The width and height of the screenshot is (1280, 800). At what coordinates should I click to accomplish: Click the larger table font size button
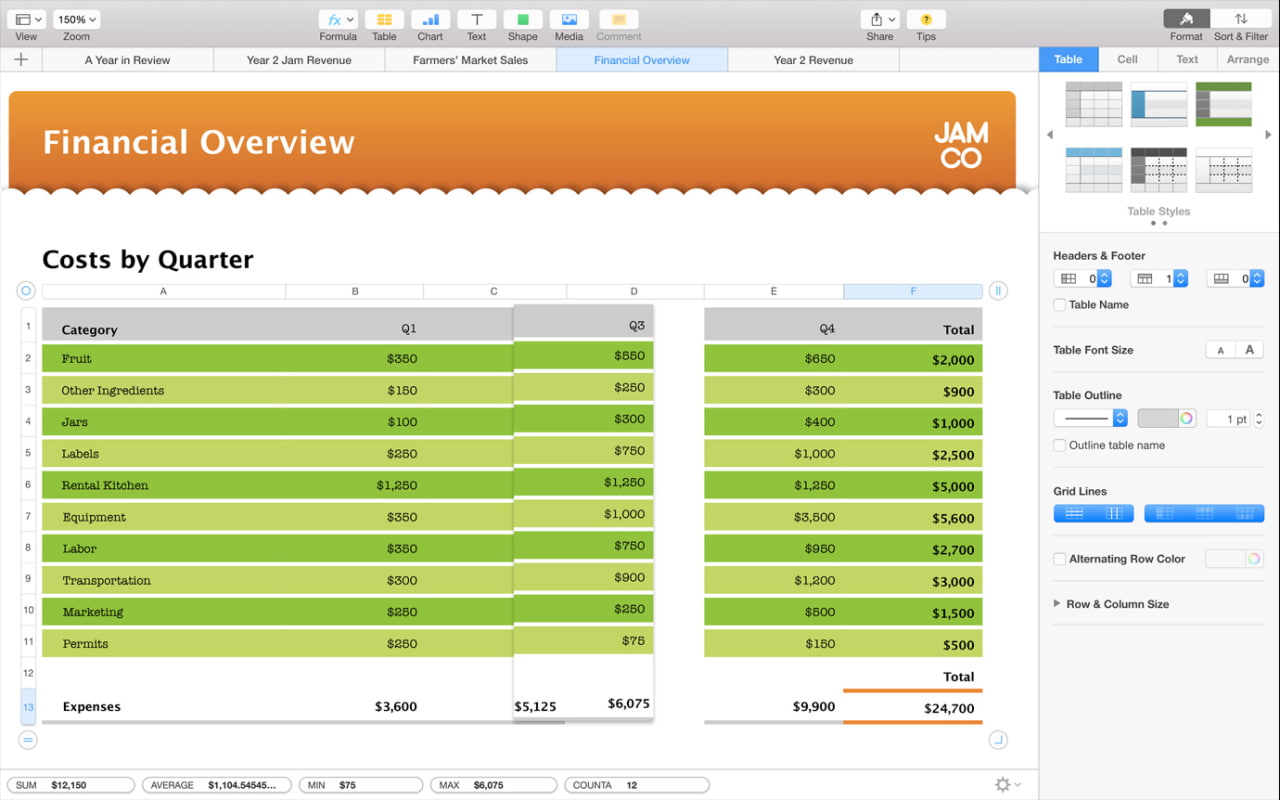pos(1249,350)
